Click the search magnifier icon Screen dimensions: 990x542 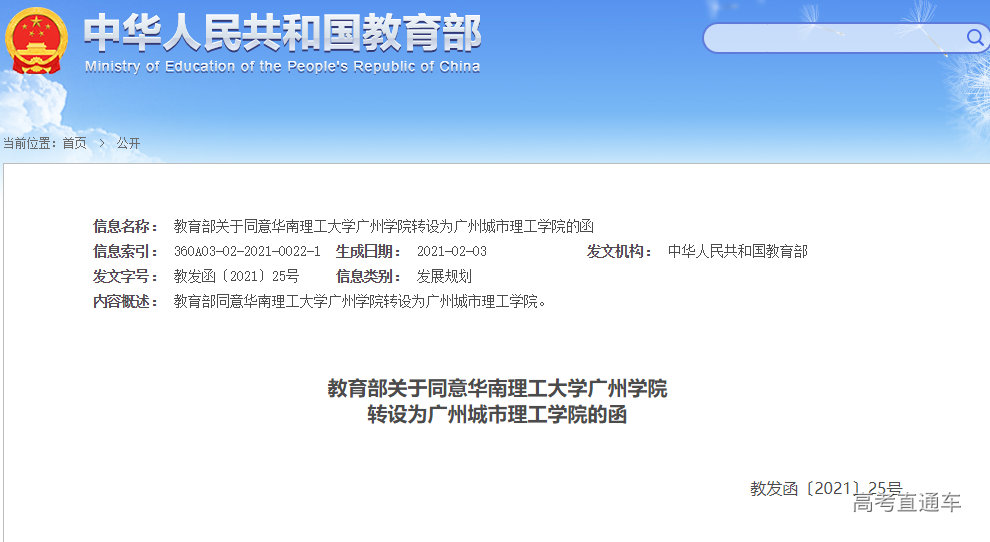click(975, 38)
